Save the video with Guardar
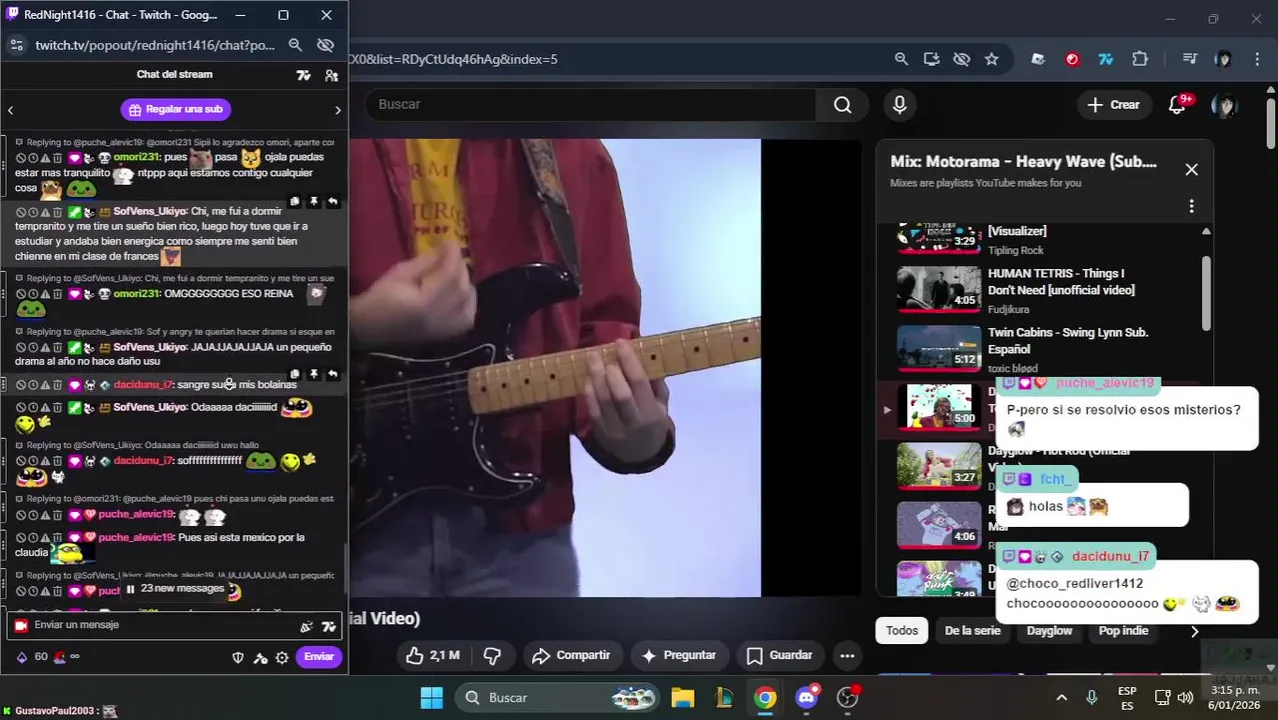Image resolution: width=1278 pixels, height=720 pixels. coord(779,656)
